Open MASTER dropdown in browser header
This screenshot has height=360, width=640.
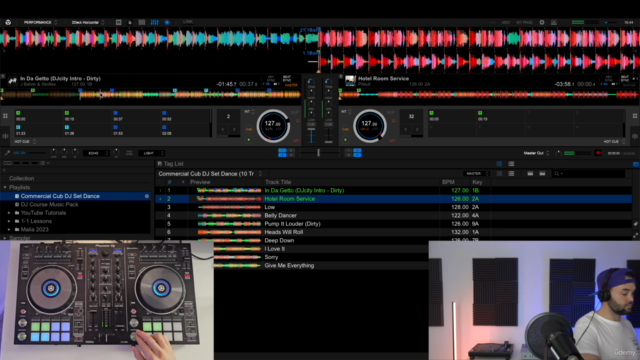476,173
